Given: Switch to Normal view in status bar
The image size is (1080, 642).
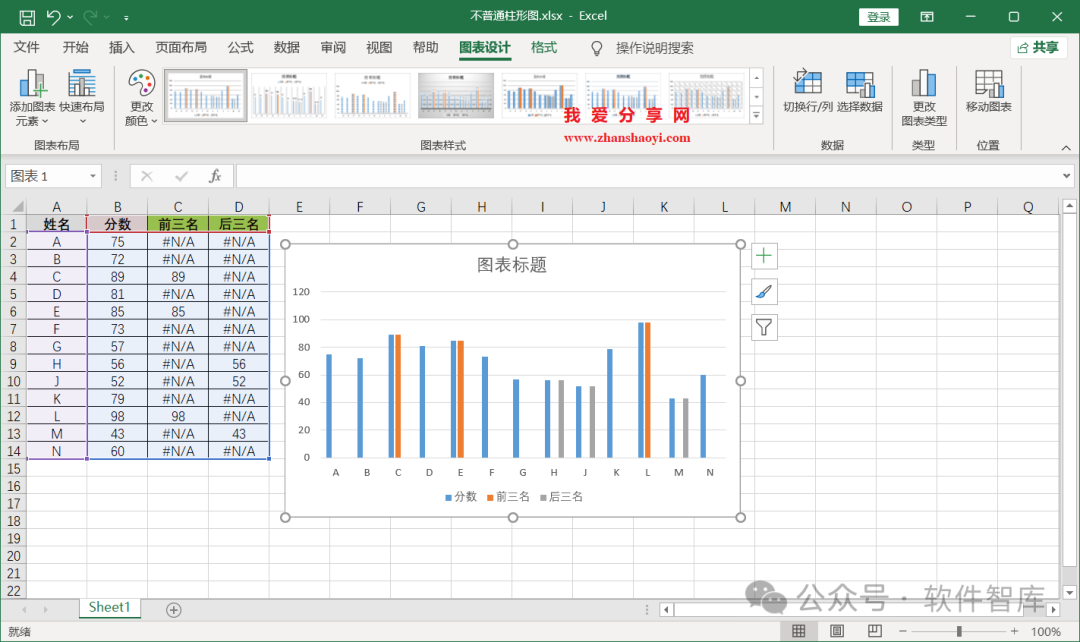Looking at the screenshot, I should 798,631.
